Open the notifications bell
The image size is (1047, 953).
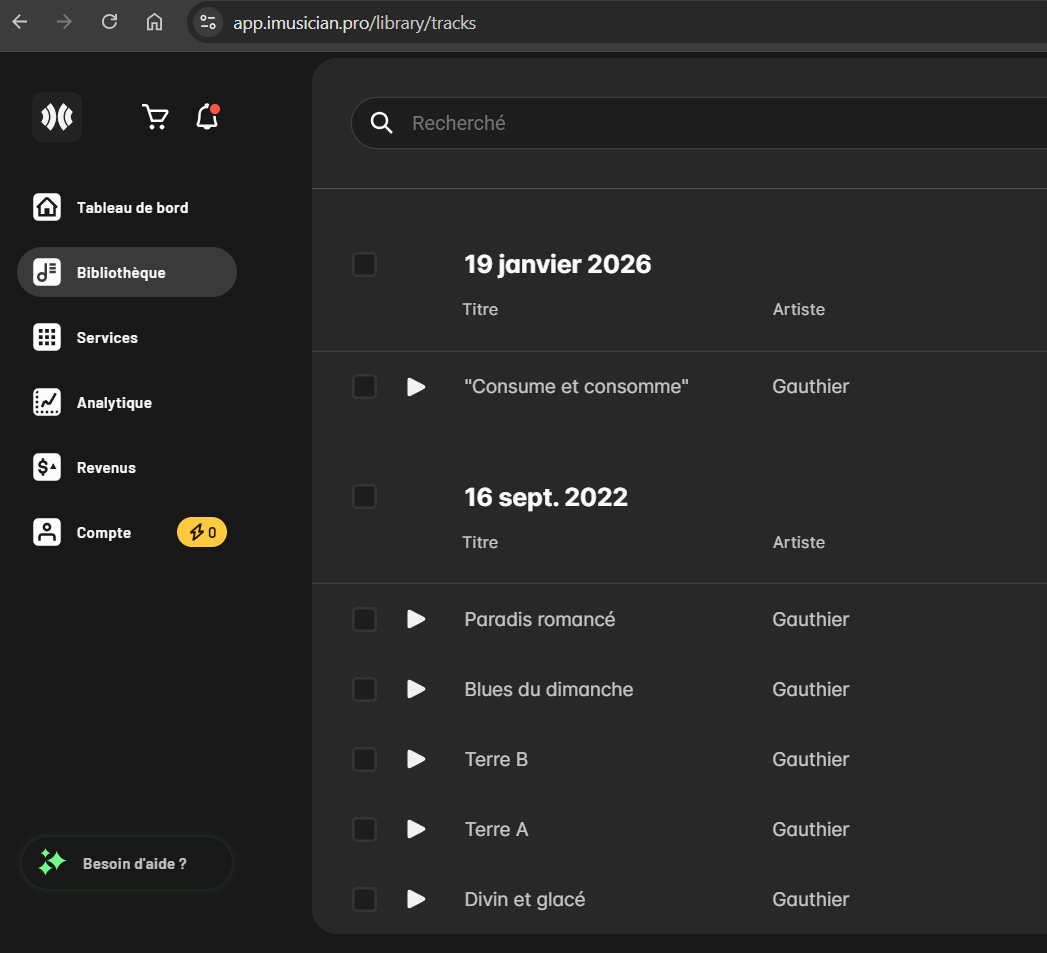pos(207,117)
